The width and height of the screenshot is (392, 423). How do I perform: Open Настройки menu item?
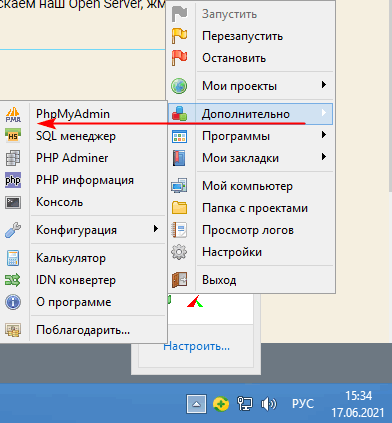click(x=250, y=252)
